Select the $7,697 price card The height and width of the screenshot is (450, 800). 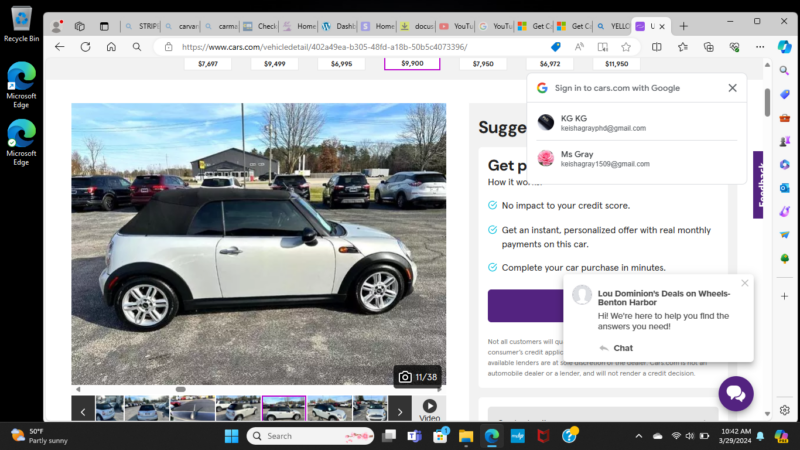(208, 64)
